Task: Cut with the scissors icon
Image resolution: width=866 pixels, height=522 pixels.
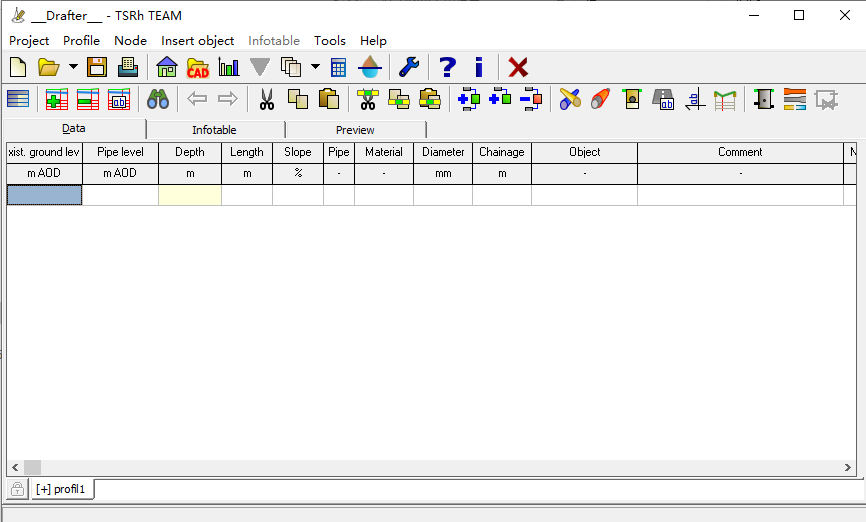Action: tap(267, 99)
